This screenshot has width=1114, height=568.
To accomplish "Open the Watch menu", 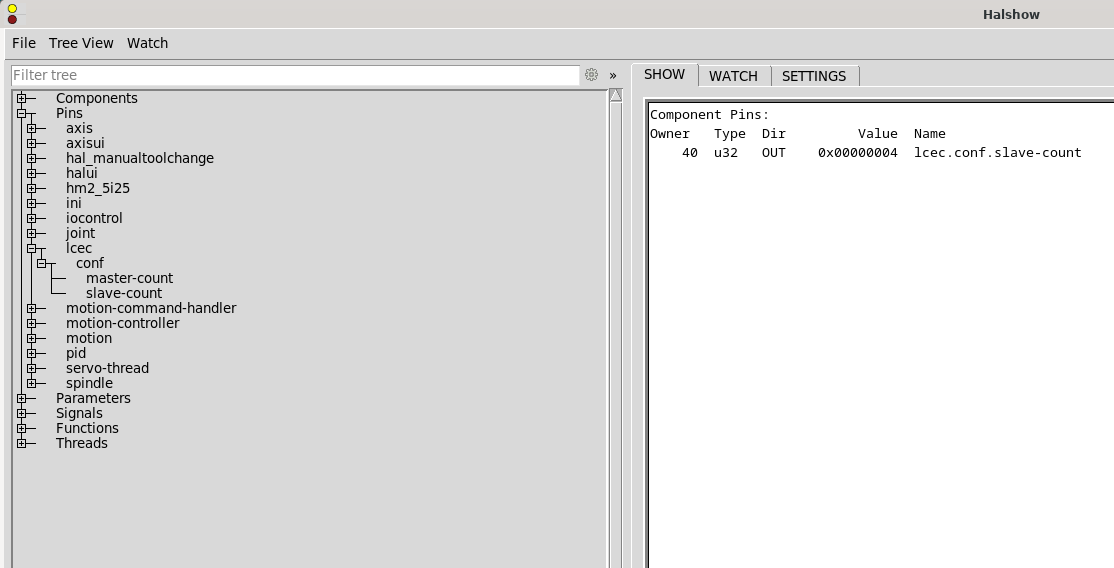I will tap(148, 43).
